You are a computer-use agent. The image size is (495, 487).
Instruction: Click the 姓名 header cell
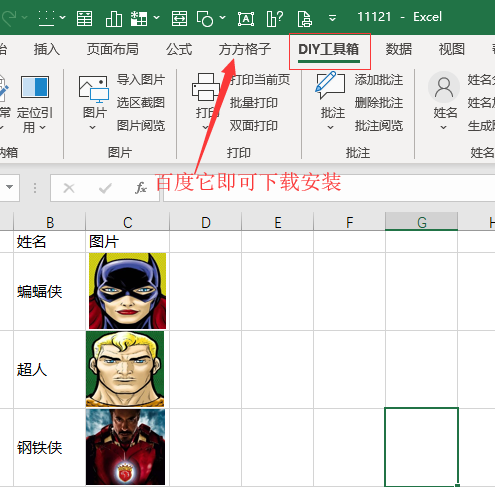50,242
